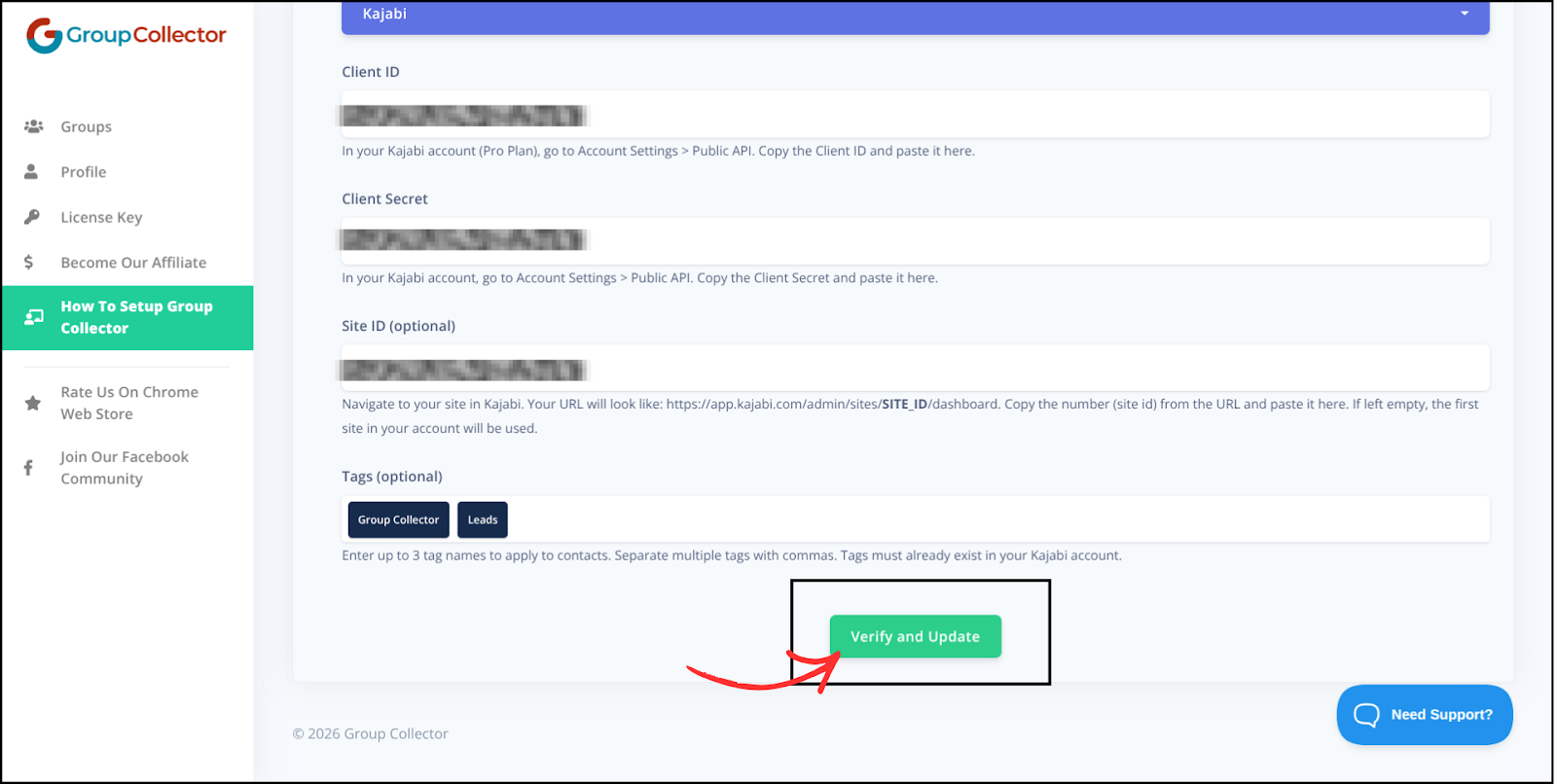Screen dimensions: 1557x784
Task: Click the Client Secret label
Action: pos(384,198)
